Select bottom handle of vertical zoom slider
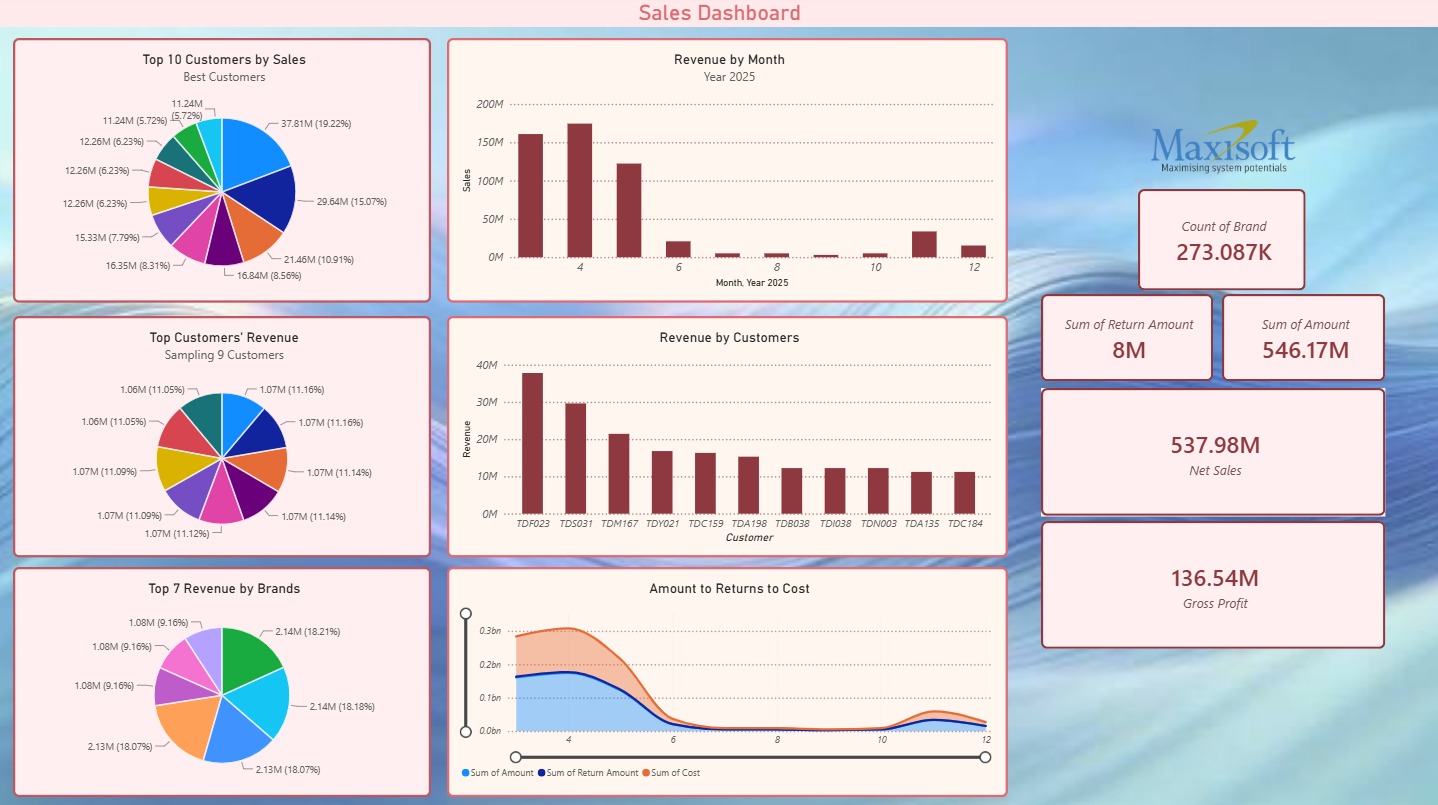The image size is (1438, 805). [465, 732]
